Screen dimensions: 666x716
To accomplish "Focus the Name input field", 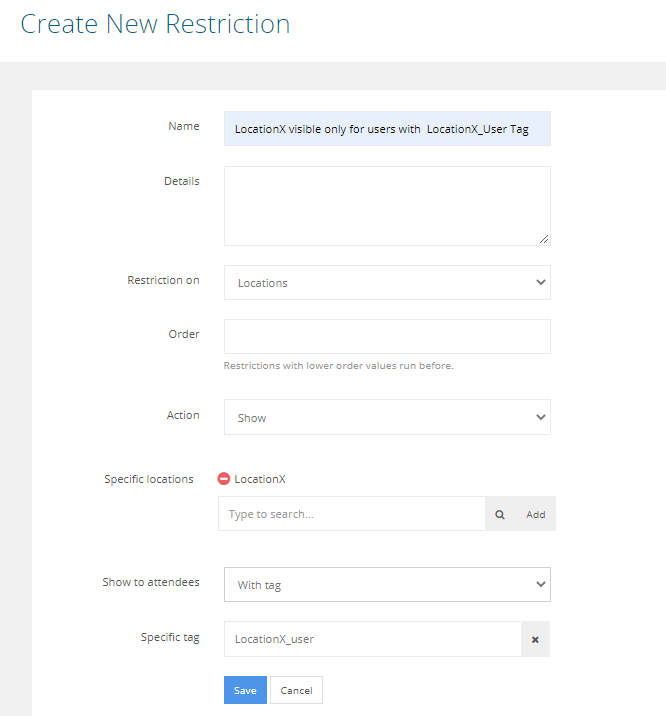I will pyautogui.click(x=387, y=129).
